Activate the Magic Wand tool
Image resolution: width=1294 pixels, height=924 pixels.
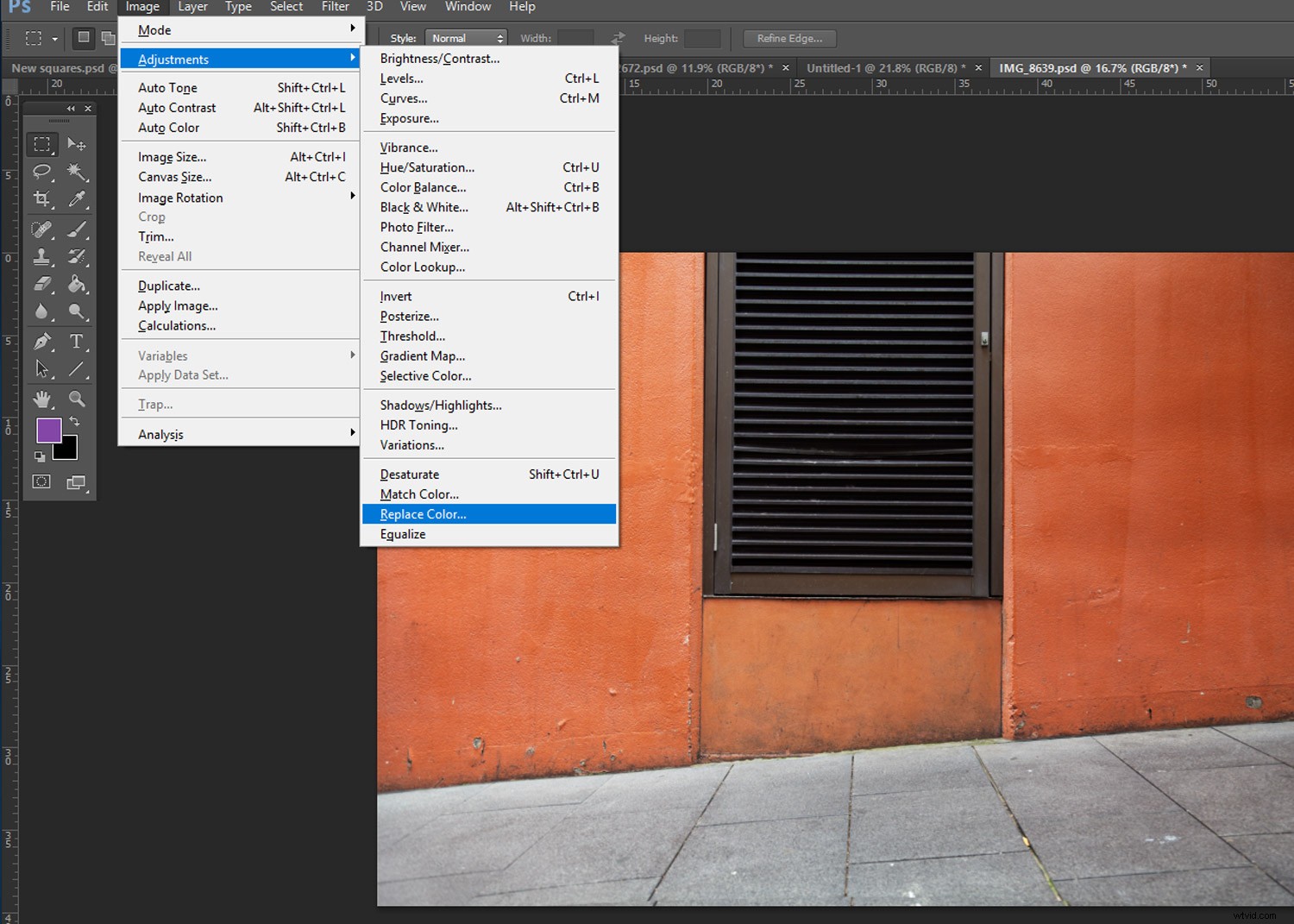point(78,172)
